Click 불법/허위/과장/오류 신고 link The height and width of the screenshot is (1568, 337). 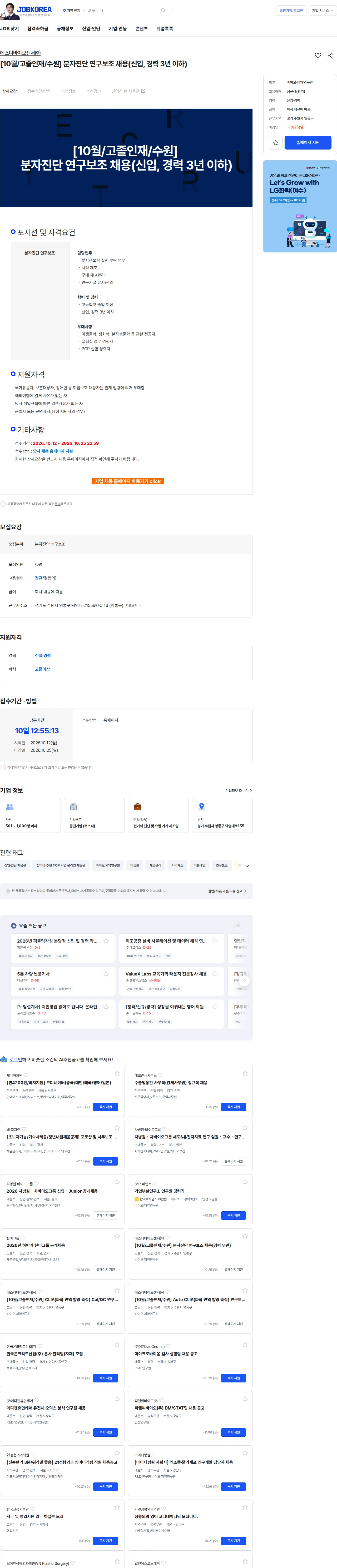227,891
